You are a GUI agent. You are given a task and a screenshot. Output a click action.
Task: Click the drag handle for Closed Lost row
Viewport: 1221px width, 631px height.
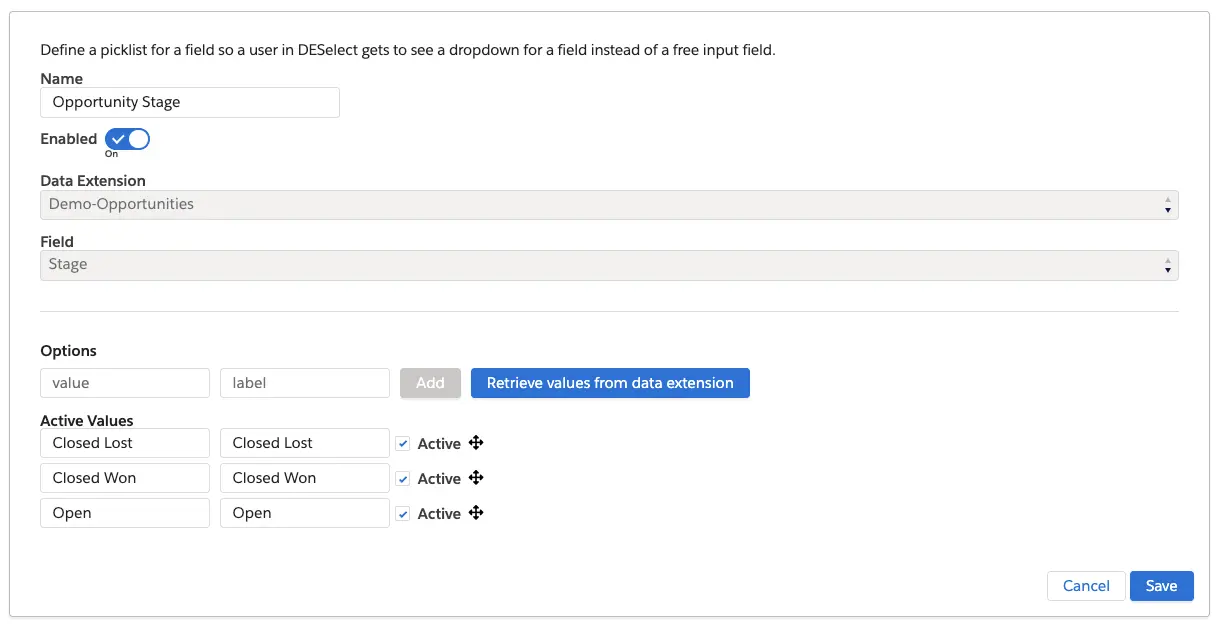(x=476, y=443)
